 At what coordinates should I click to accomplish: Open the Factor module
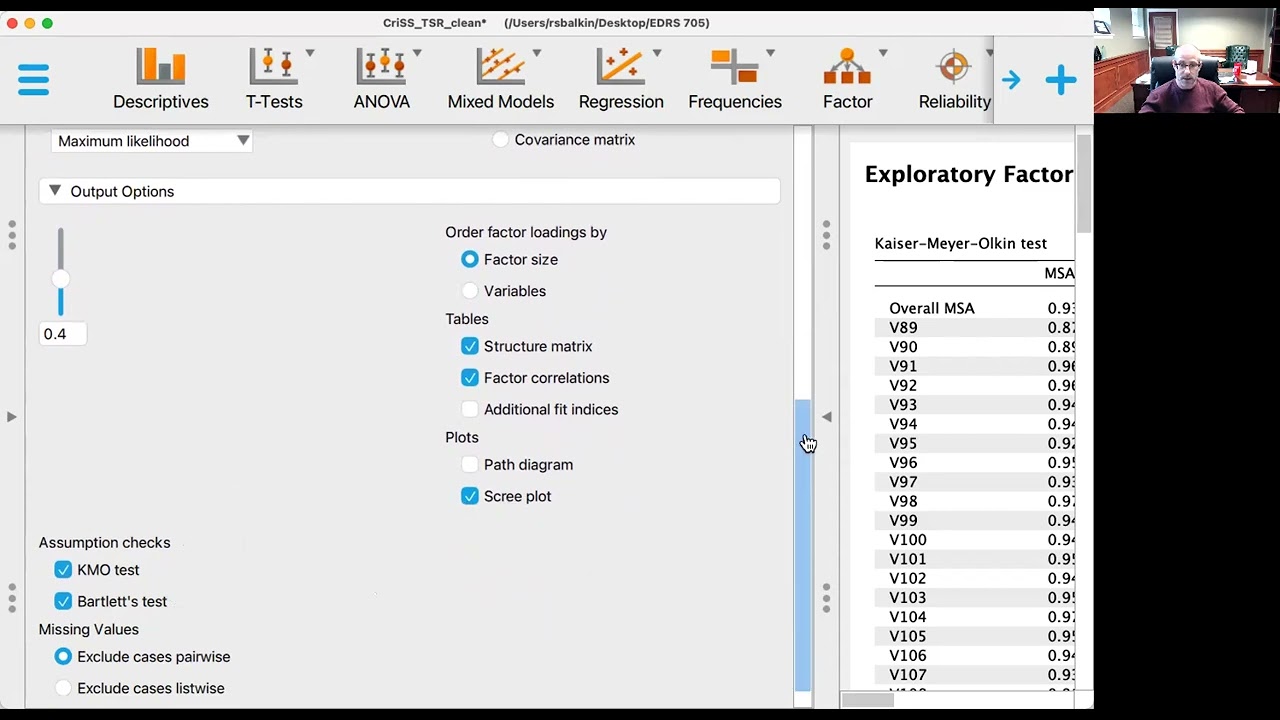[847, 79]
